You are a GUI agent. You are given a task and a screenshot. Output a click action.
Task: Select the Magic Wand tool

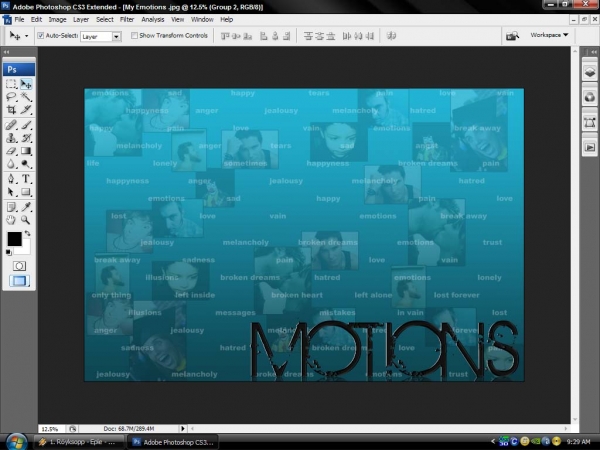[x=26, y=97]
